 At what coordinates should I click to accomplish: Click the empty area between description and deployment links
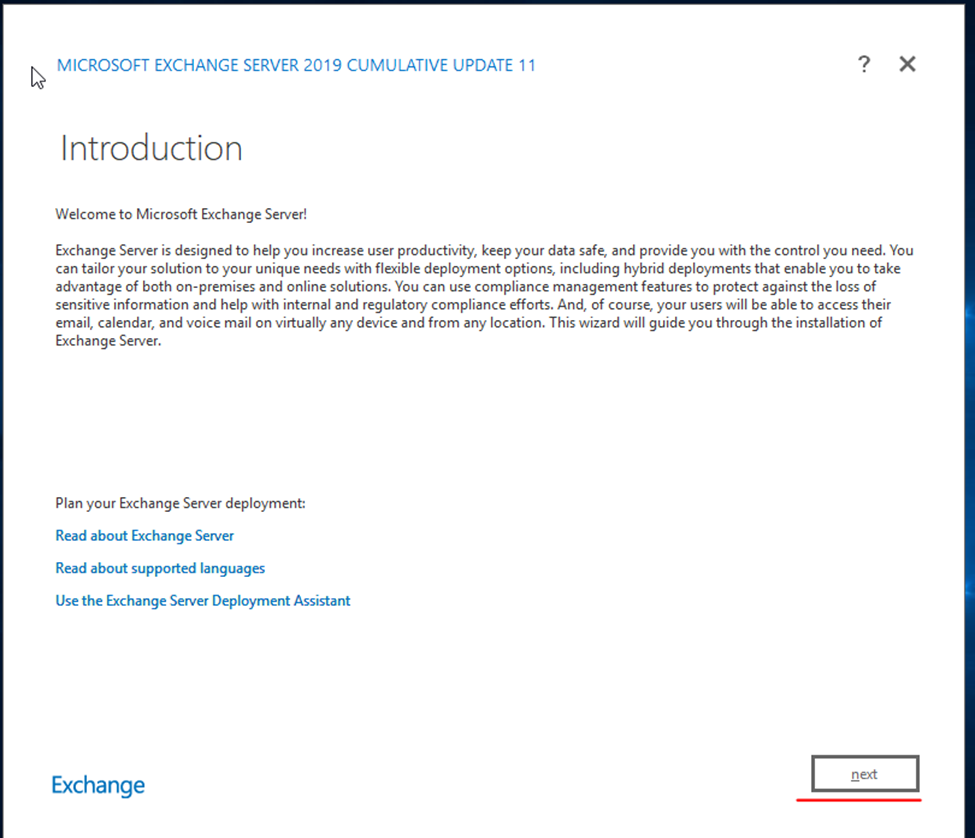pos(480,420)
